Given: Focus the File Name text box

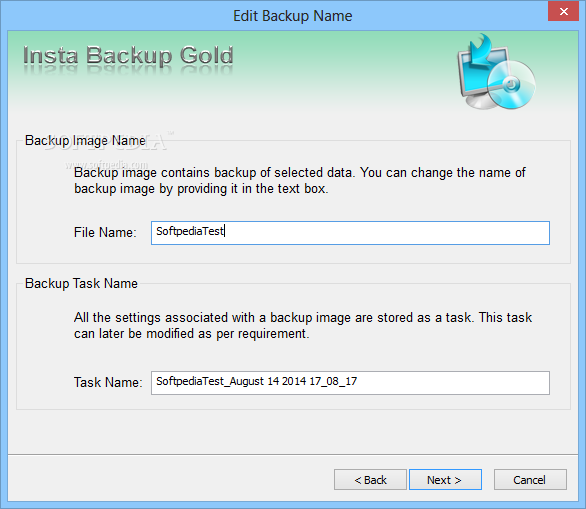Looking at the screenshot, I should coord(350,233).
